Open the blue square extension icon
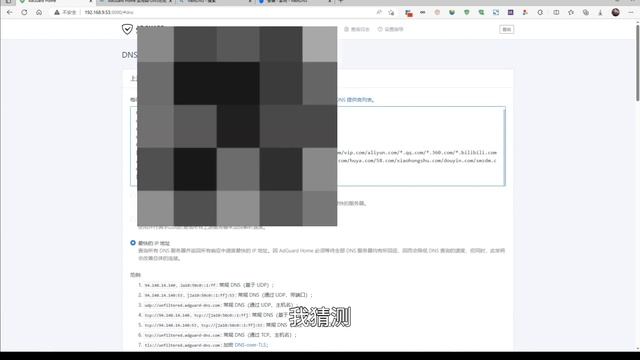The height and width of the screenshot is (360, 640). (496, 12)
